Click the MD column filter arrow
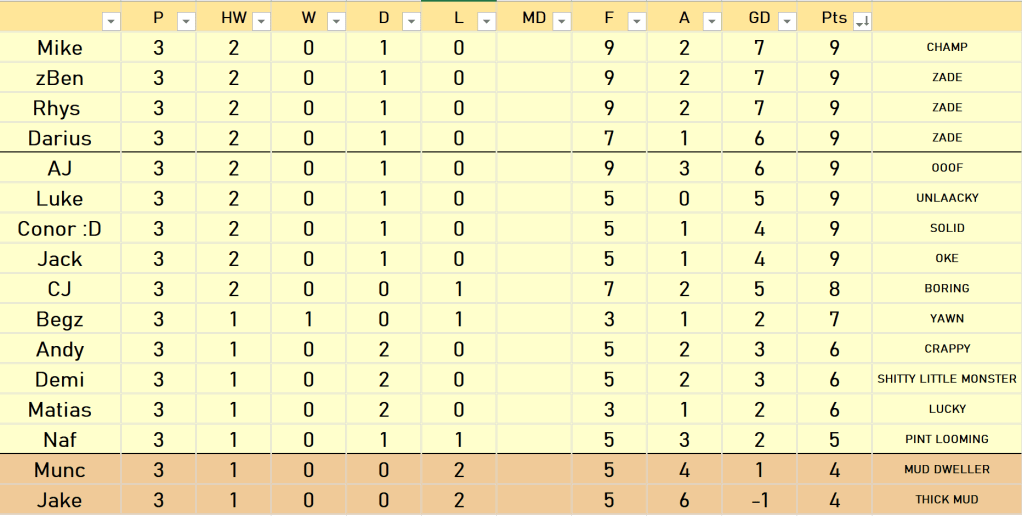Viewport: 1022px width, 516px height. 561,21
